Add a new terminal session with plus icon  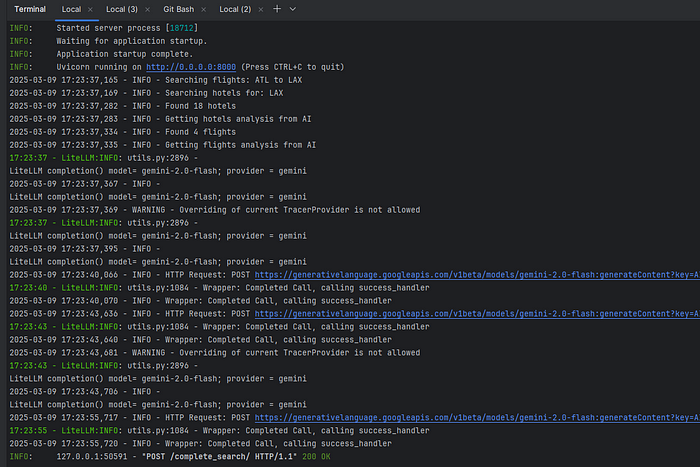point(277,9)
